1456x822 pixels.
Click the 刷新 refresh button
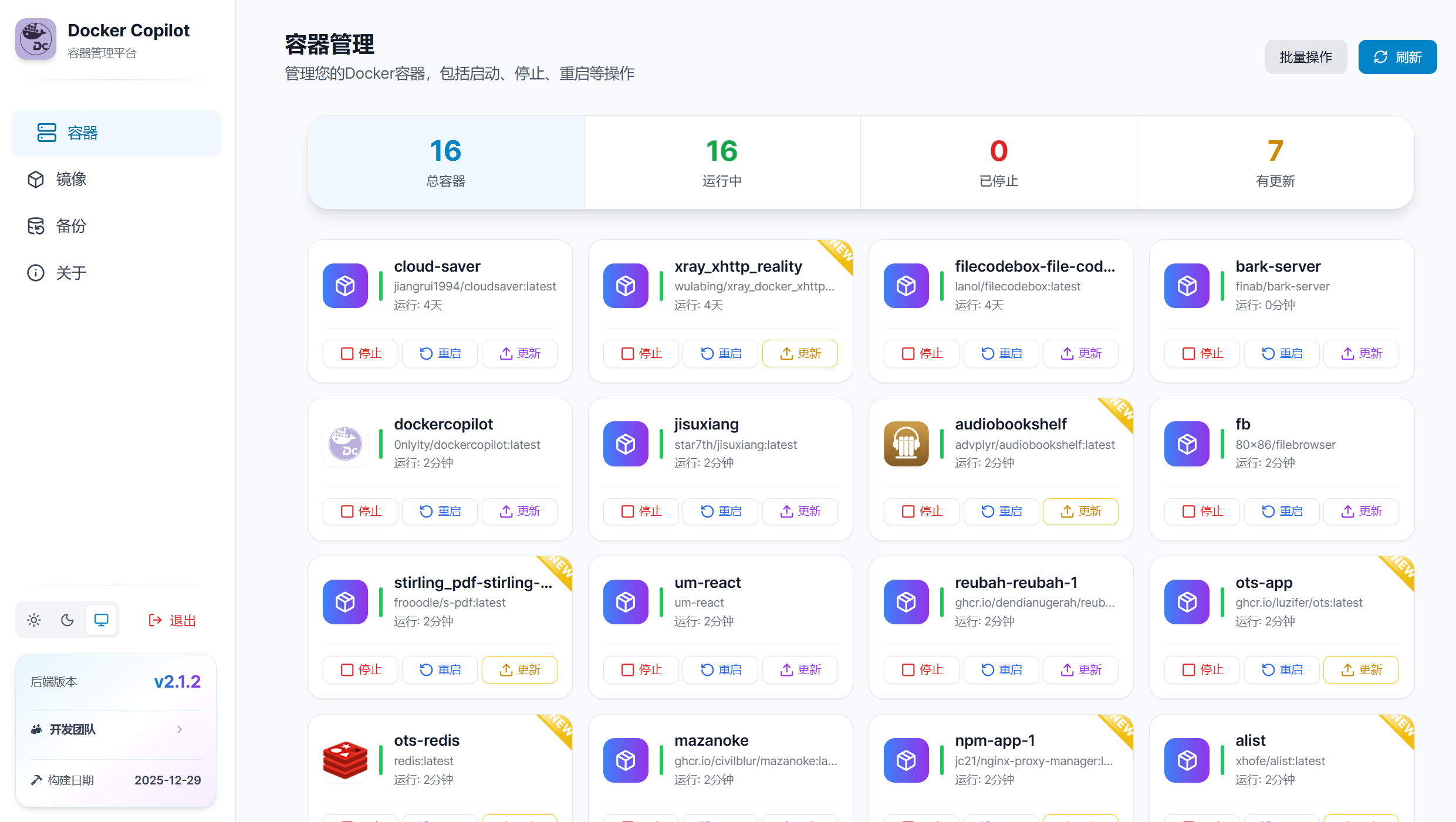click(x=1397, y=57)
